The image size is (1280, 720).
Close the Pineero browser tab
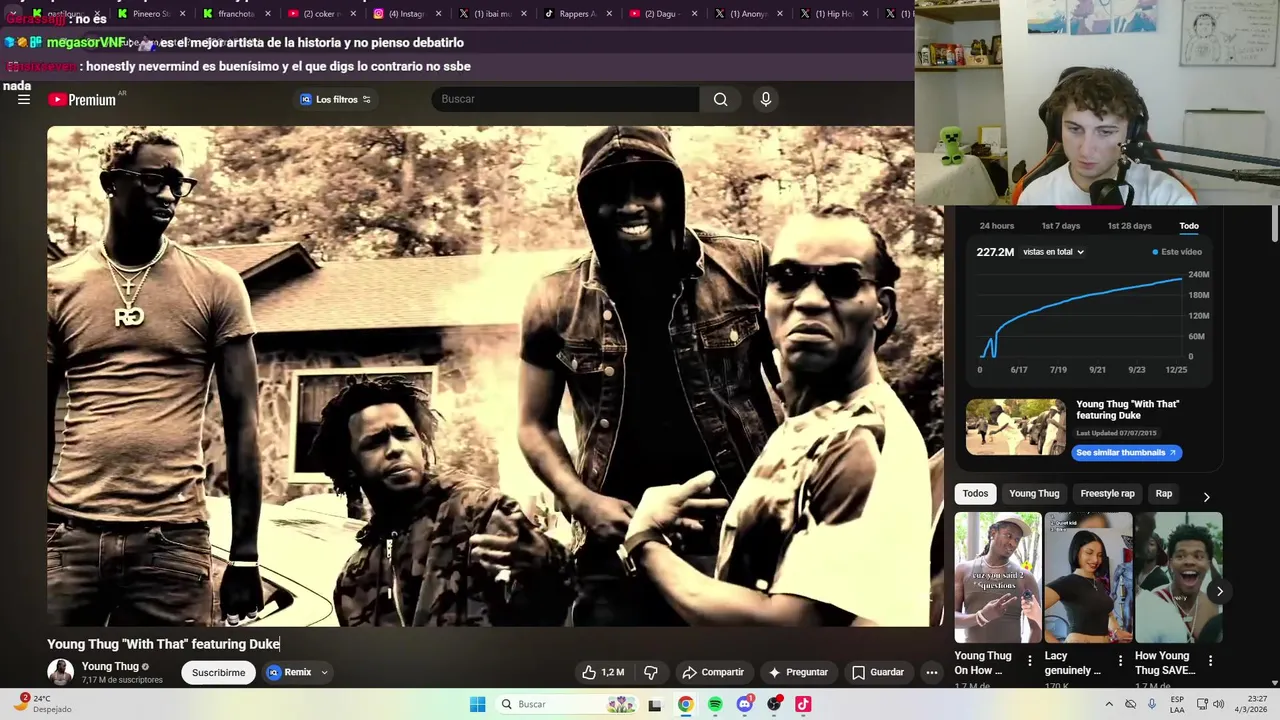pos(182,14)
